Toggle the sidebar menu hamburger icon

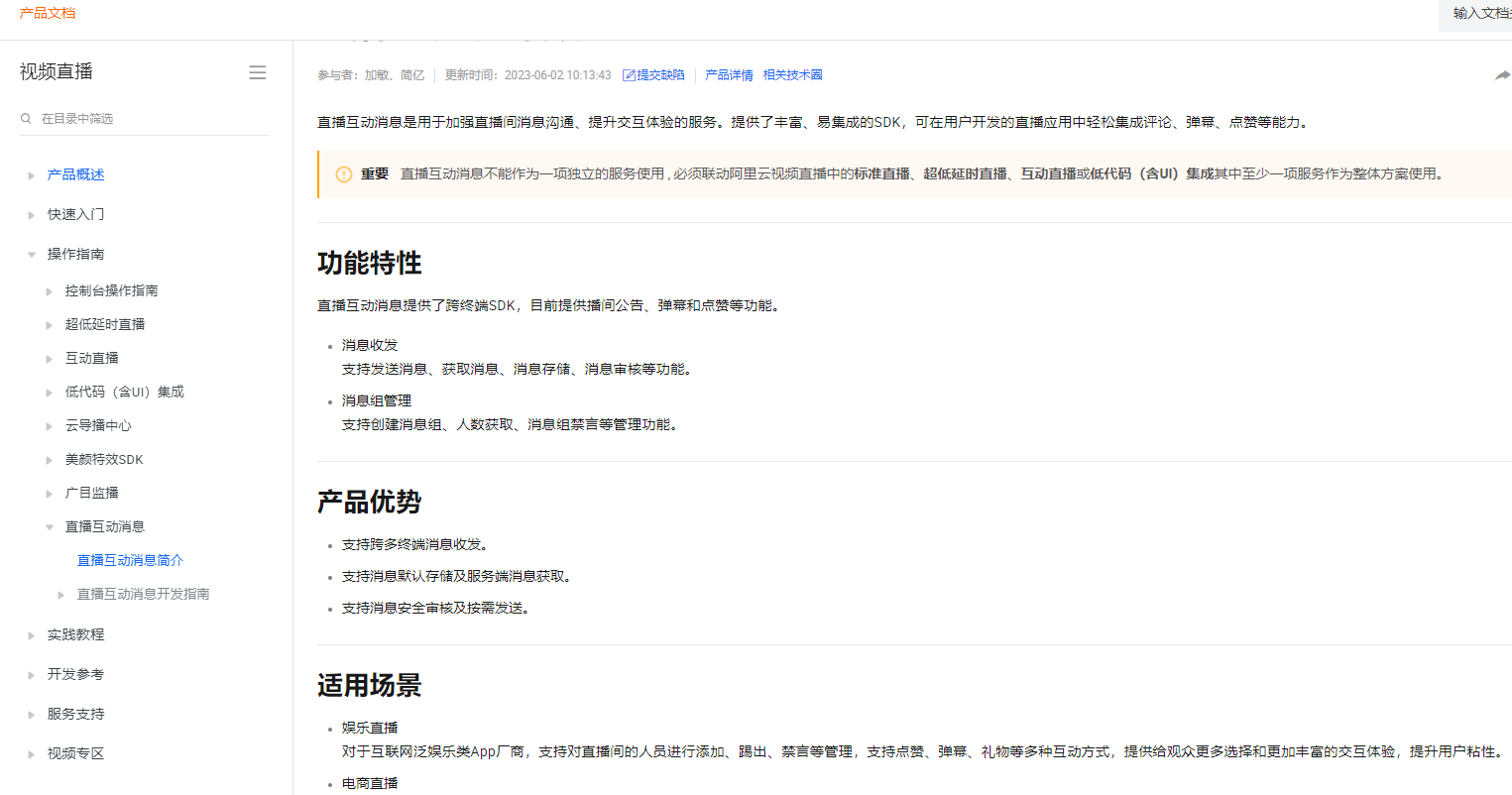(258, 72)
